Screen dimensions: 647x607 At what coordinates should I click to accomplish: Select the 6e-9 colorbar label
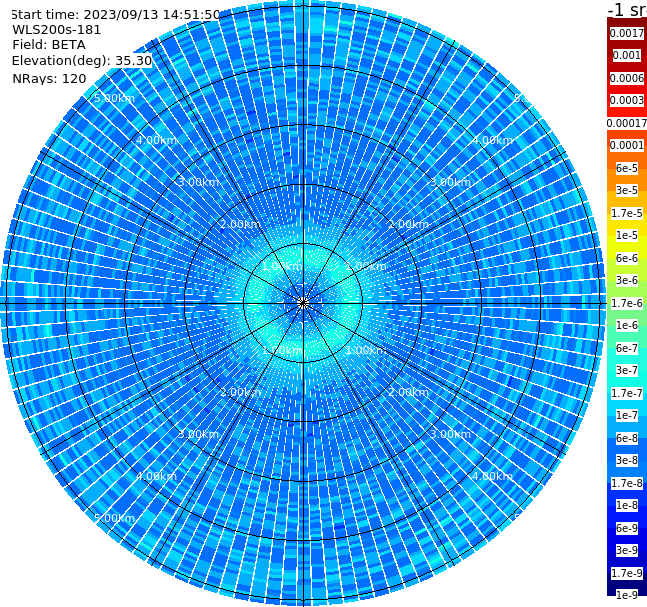627,528
